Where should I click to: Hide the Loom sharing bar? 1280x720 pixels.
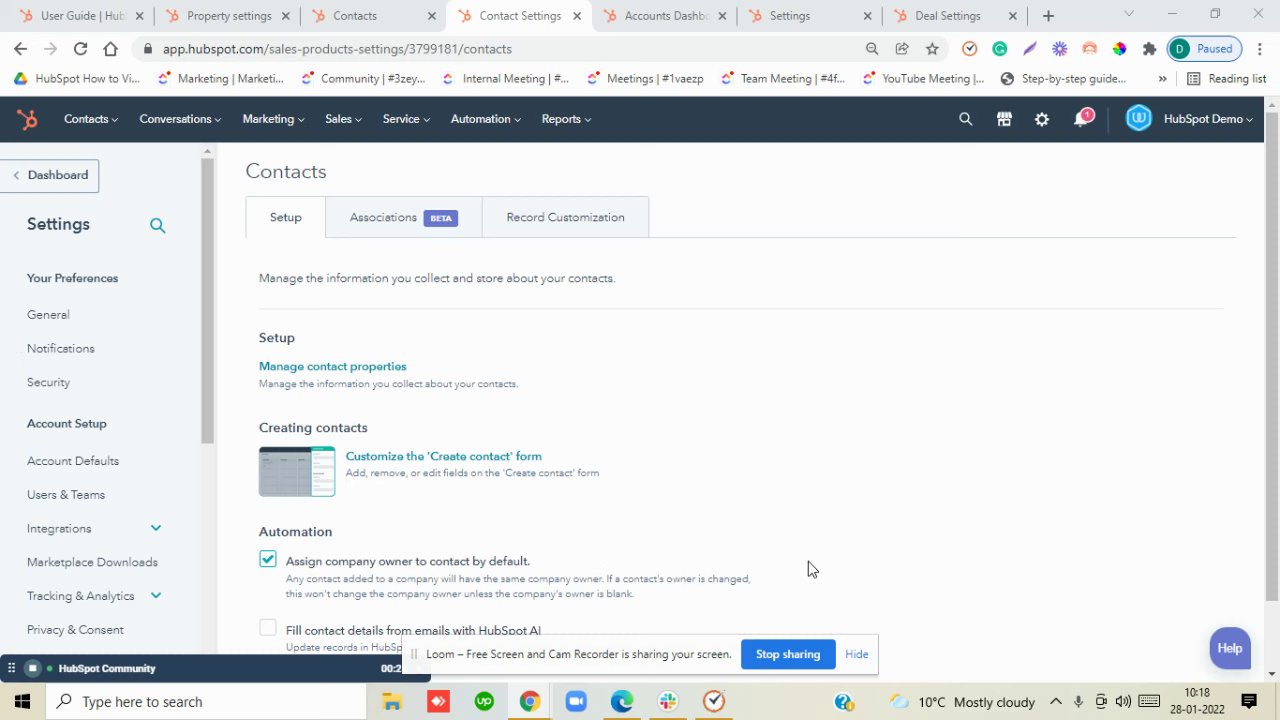[x=856, y=654]
